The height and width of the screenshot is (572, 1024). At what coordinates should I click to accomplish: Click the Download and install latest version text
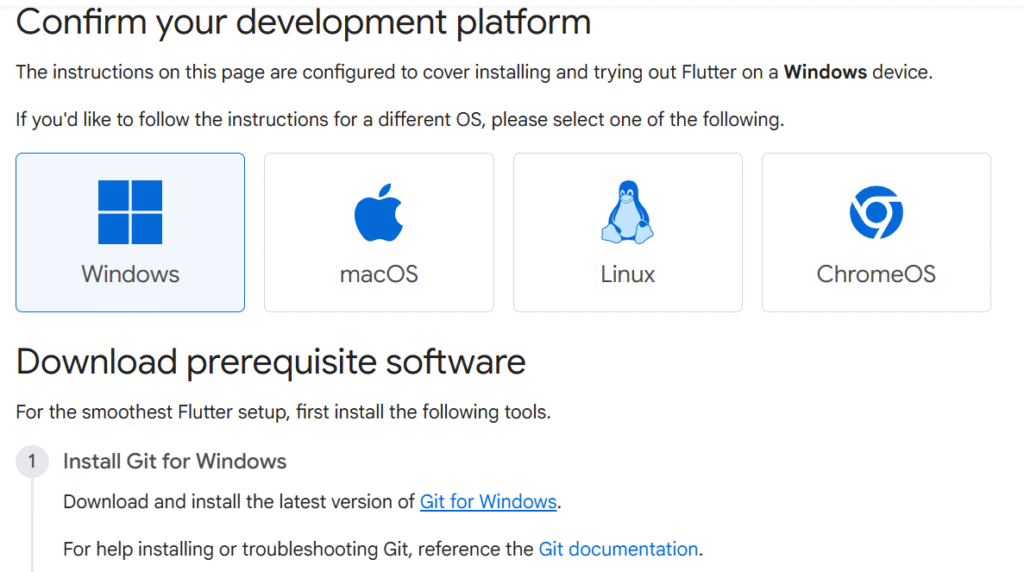(x=238, y=502)
